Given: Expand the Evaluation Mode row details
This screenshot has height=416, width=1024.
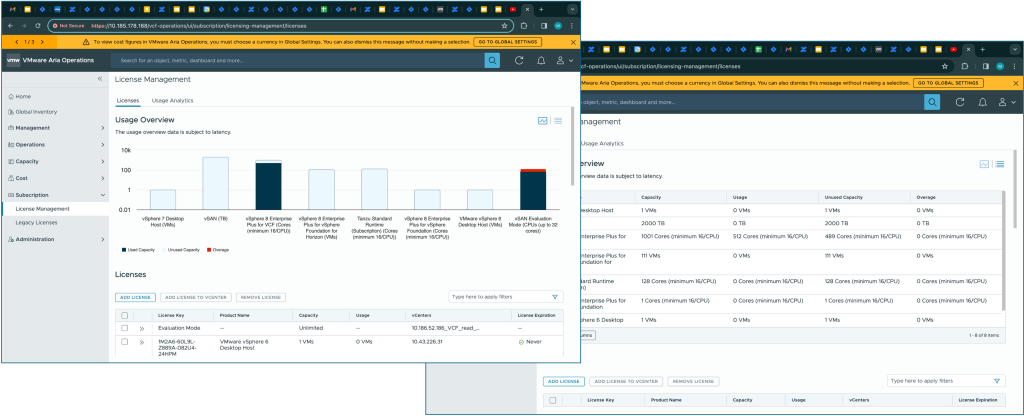Looking at the screenshot, I should click(142, 328).
